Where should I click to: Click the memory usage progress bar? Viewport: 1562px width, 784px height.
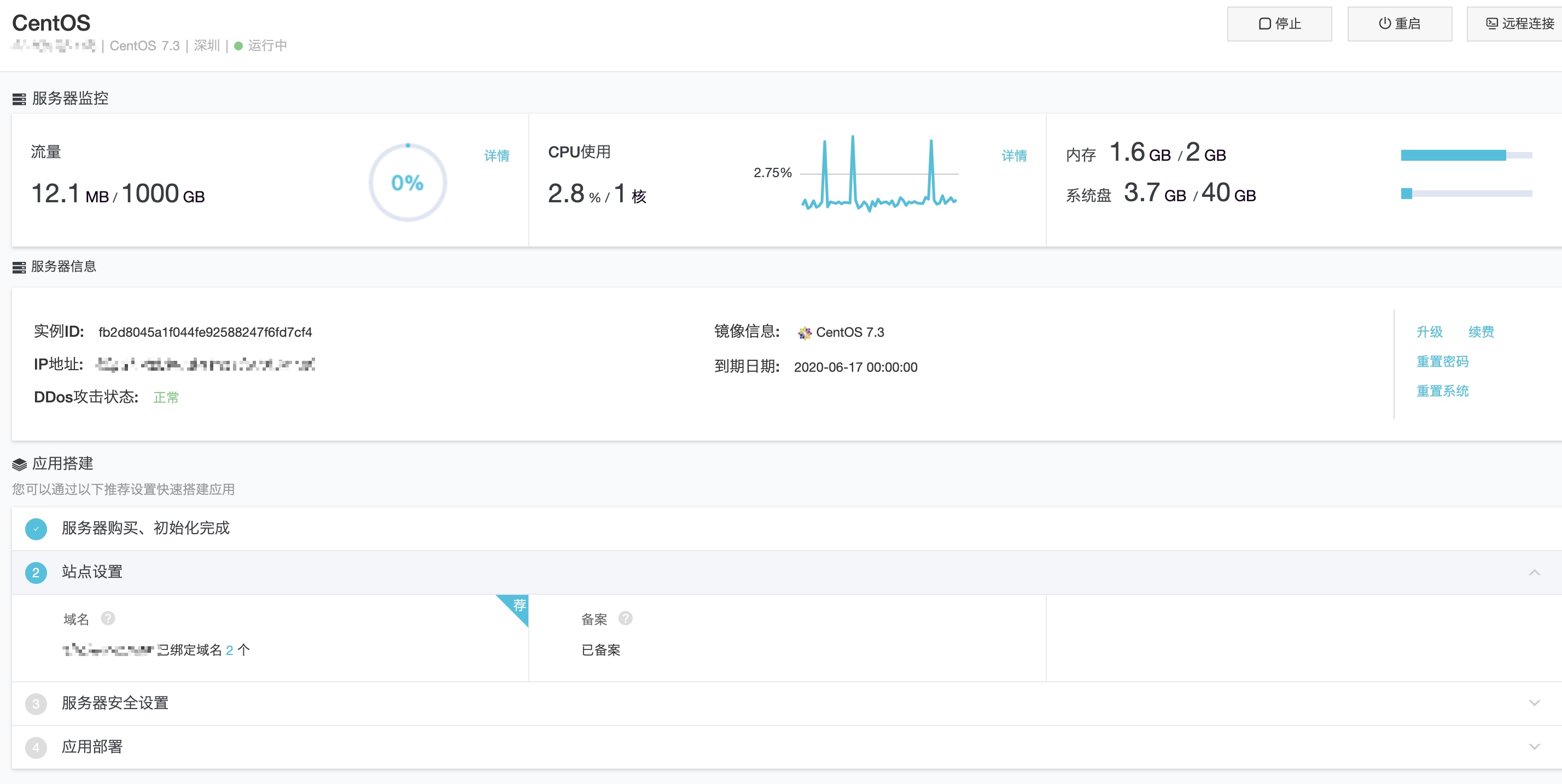[x=1466, y=156]
